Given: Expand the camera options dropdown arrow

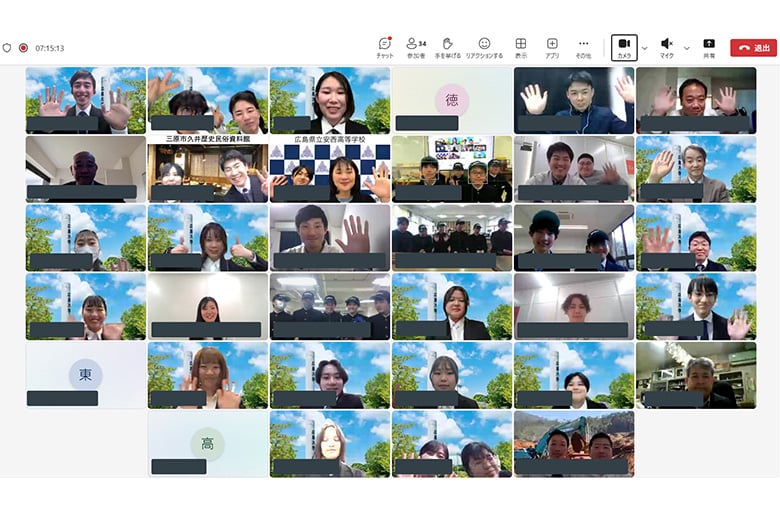Looking at the screenshot, I should (645, 48).
